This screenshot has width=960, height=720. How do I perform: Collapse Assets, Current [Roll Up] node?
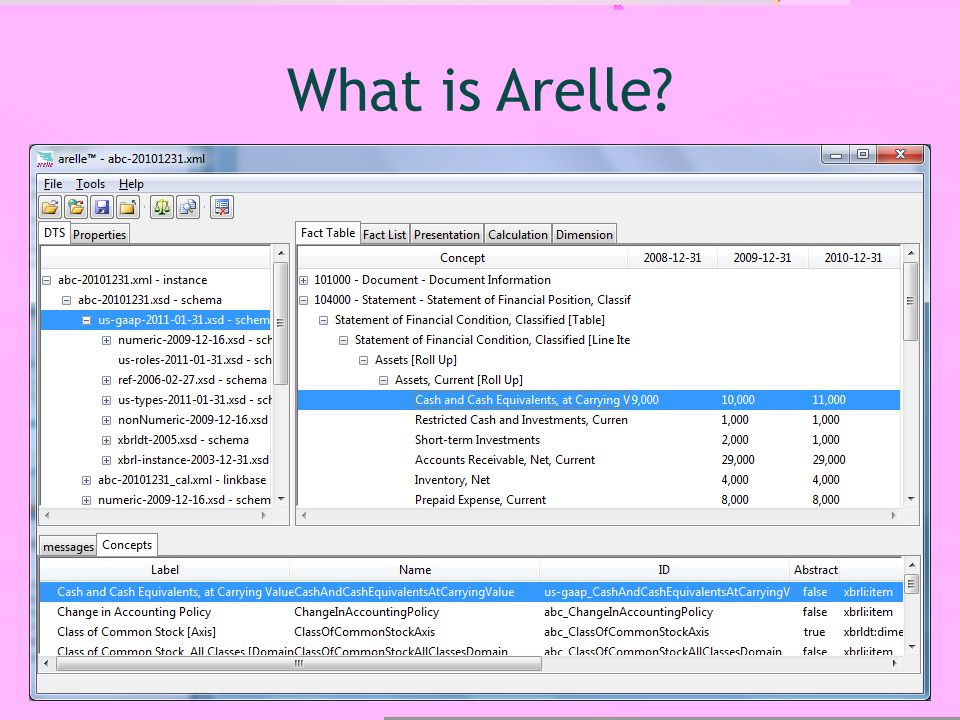[x=384, y=380]
